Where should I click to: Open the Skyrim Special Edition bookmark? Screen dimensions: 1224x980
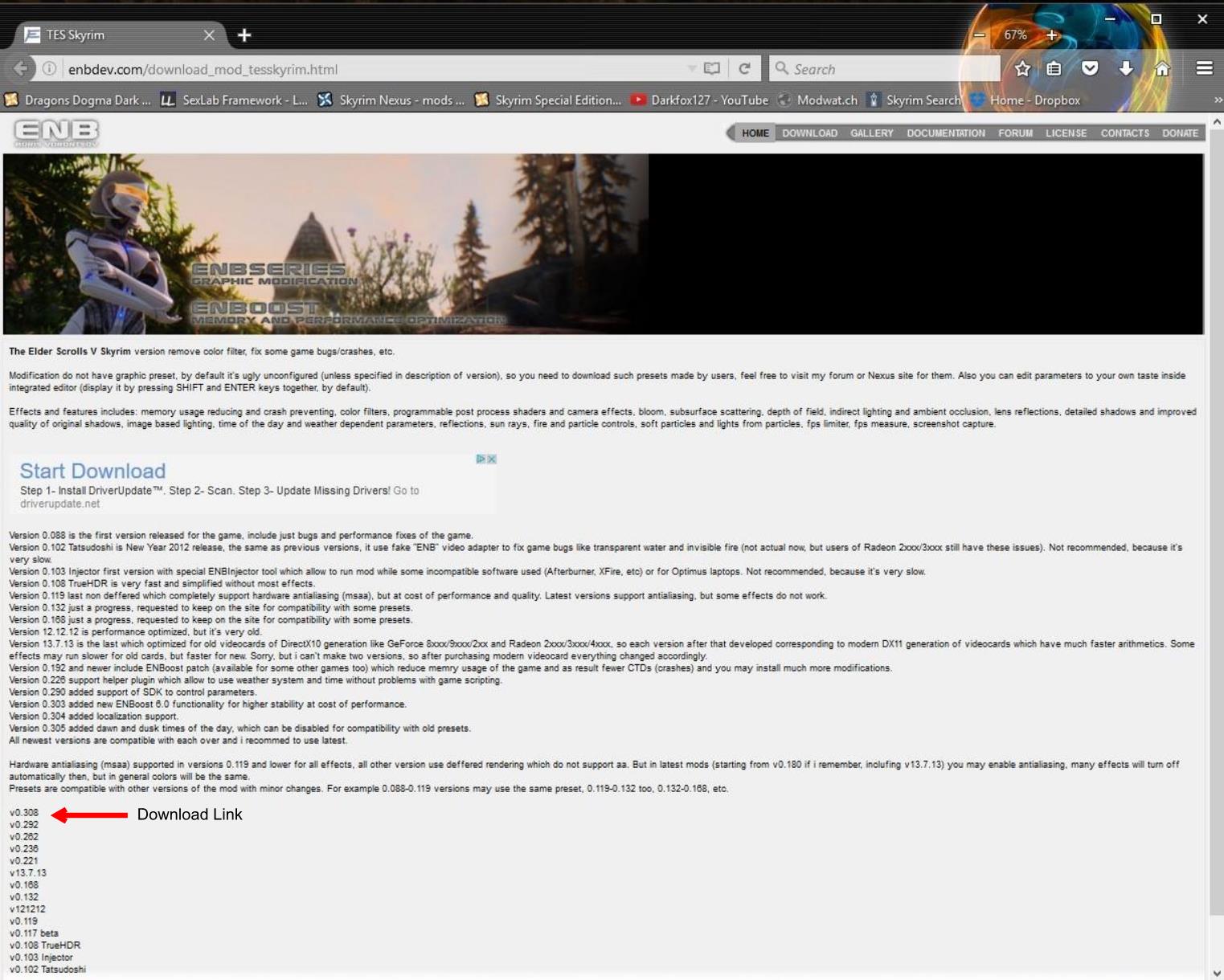[548, 100]
